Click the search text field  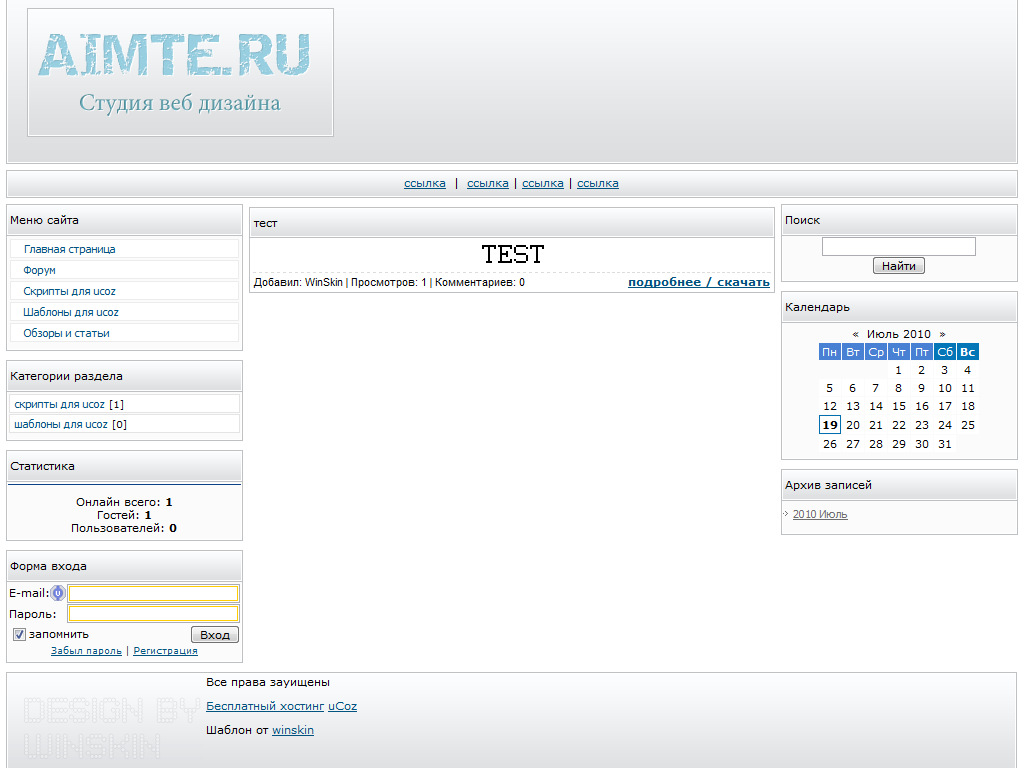[x=898, y=246]
